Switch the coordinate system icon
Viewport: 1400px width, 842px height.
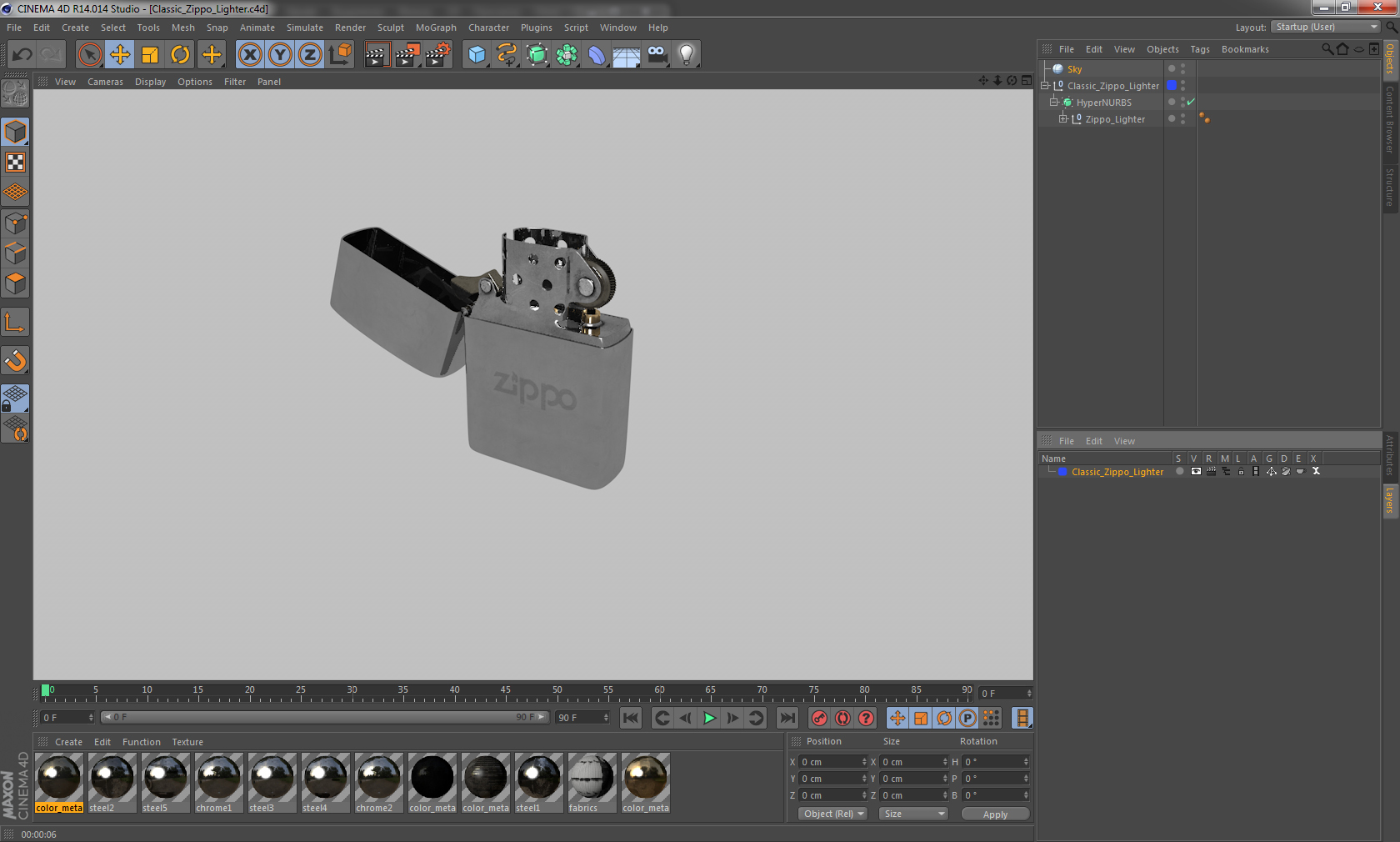pyautogui.click(x=340, y=55)
